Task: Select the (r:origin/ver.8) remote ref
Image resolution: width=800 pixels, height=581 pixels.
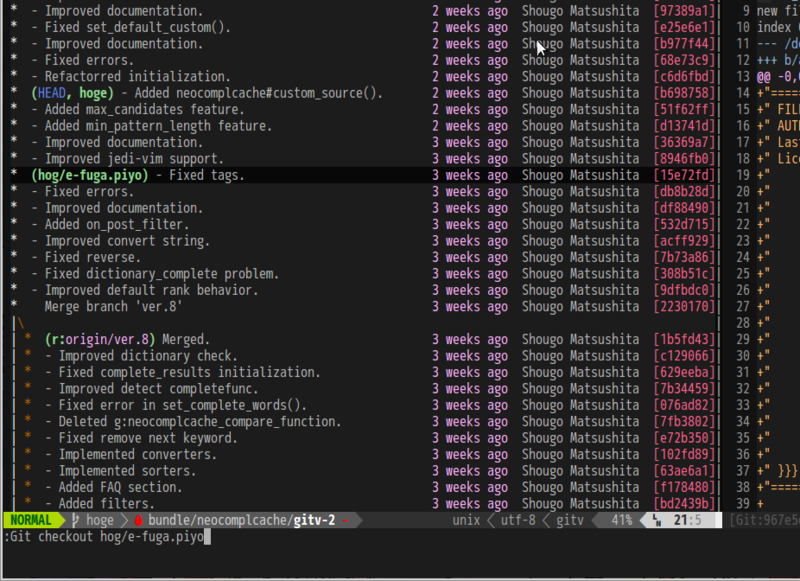Action: (x=100, y=339)
